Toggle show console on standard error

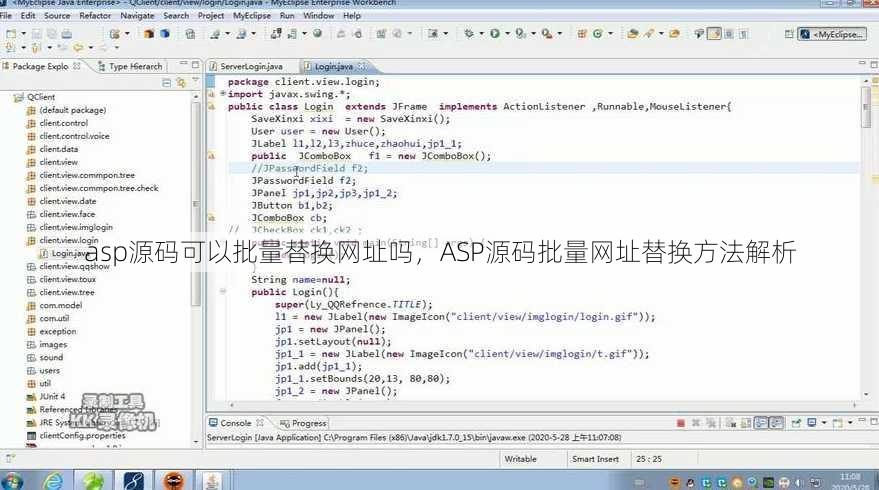coord(776,423)
